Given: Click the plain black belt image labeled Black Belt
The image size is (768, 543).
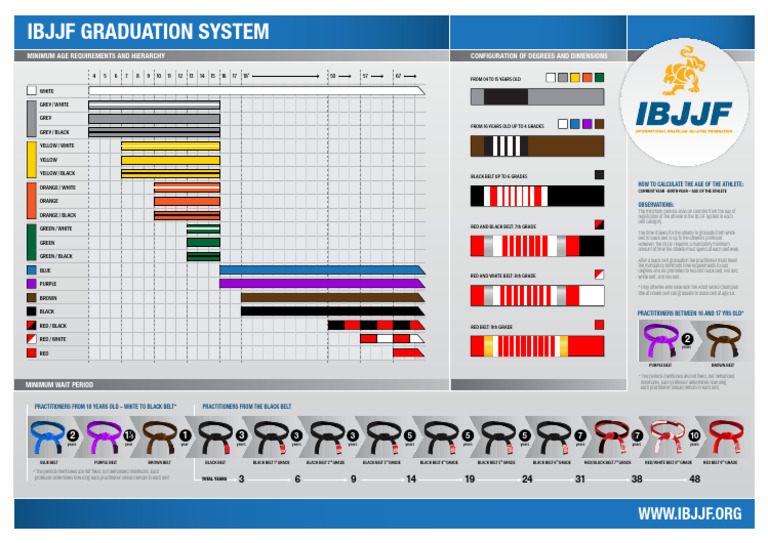Looking at the screenshot, I should (216, 437).
